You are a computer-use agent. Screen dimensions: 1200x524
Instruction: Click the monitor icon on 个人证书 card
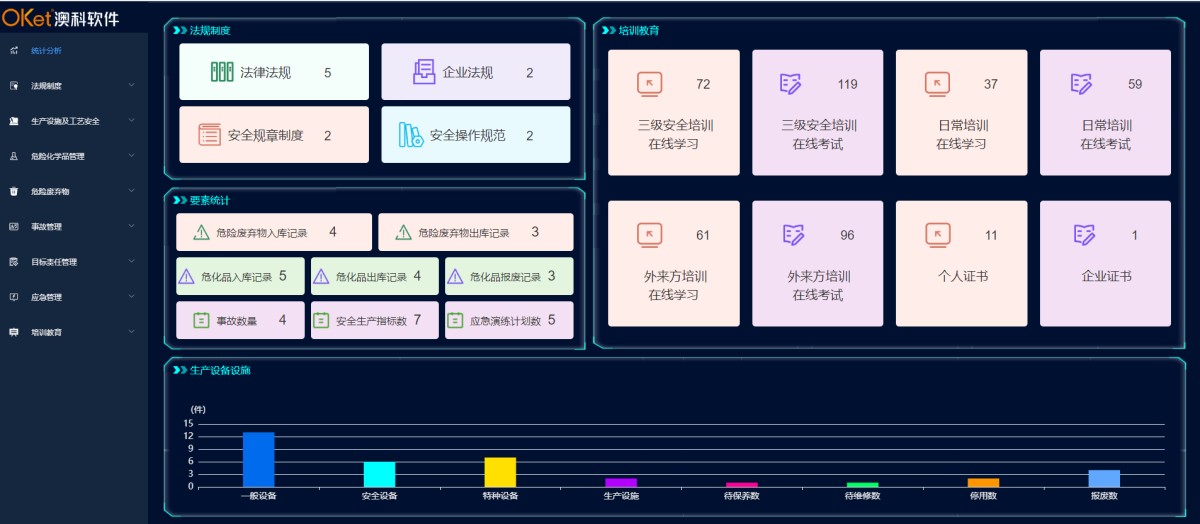click(x=937, y=235)
